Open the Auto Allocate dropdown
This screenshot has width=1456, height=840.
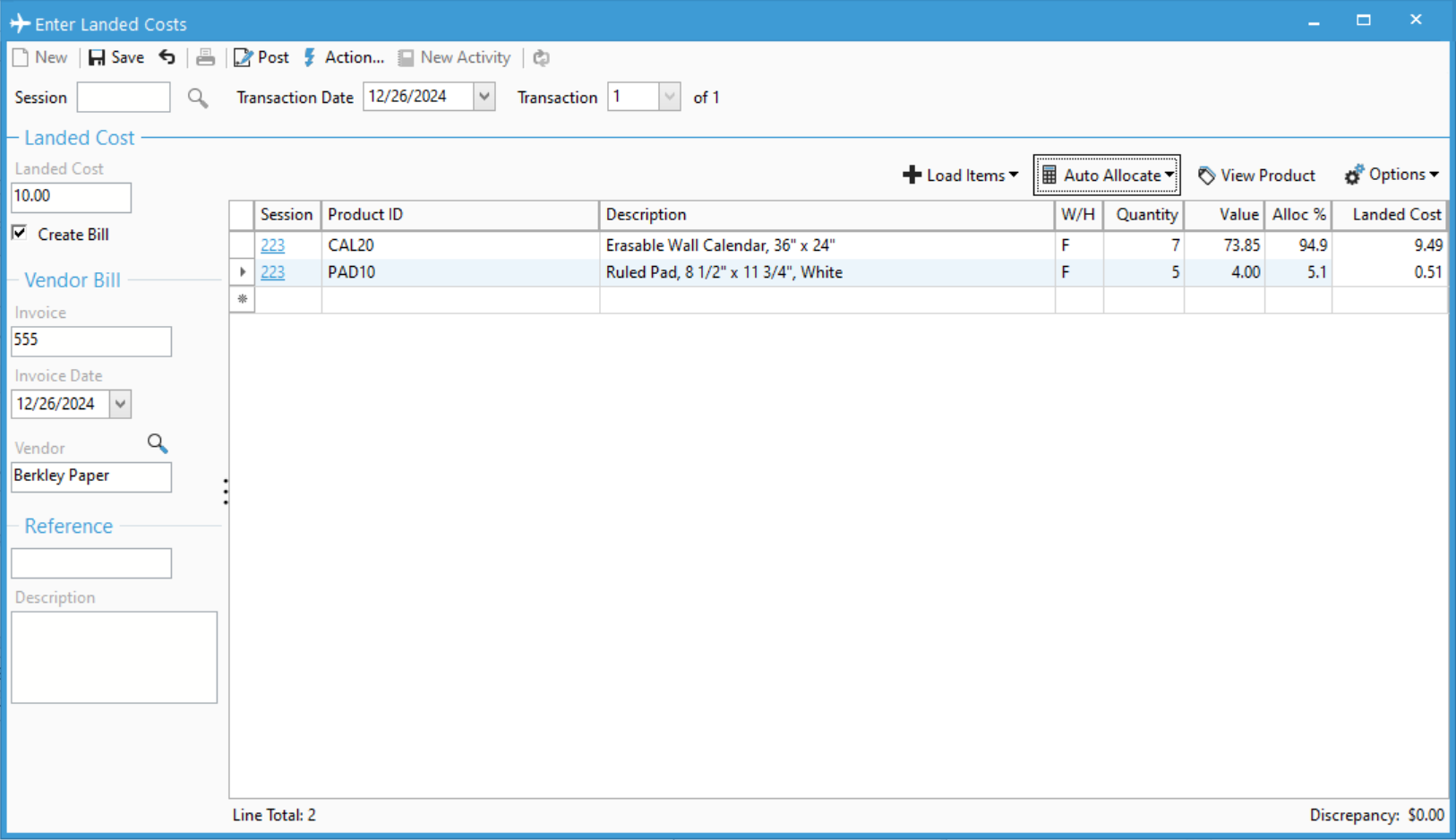coord(1107,176)
